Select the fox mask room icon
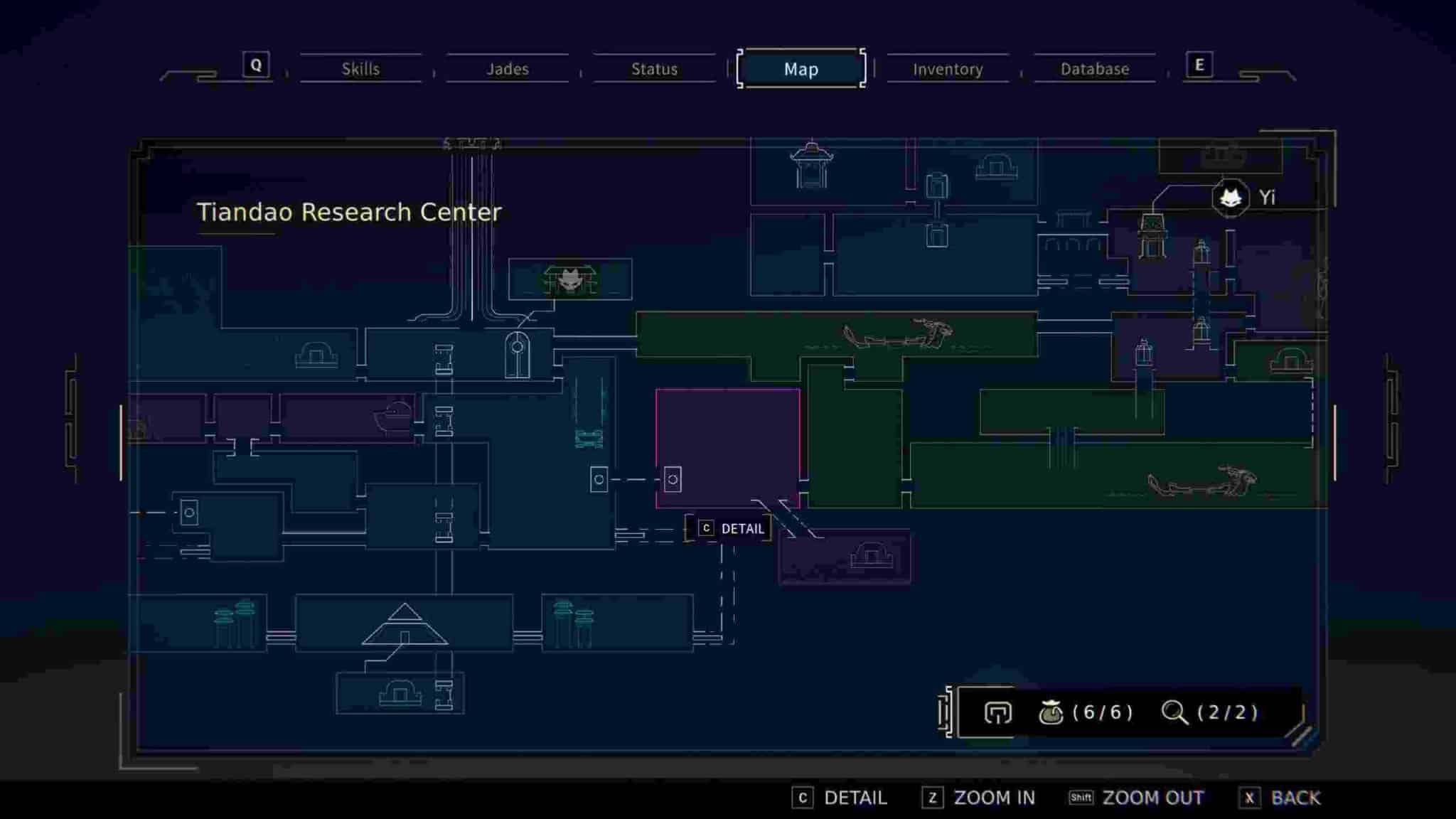 click(570, 279)
